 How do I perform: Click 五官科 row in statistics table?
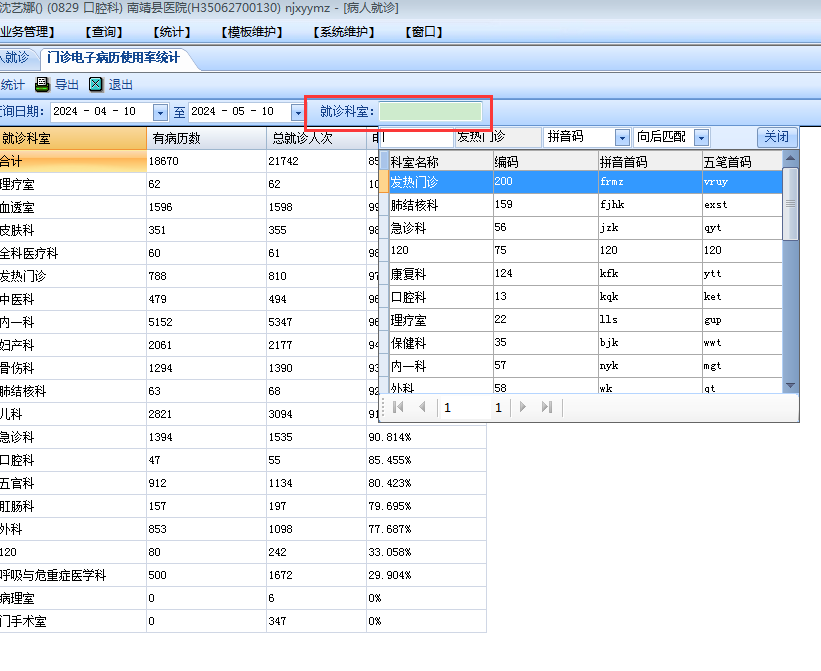tap(243, 483)
